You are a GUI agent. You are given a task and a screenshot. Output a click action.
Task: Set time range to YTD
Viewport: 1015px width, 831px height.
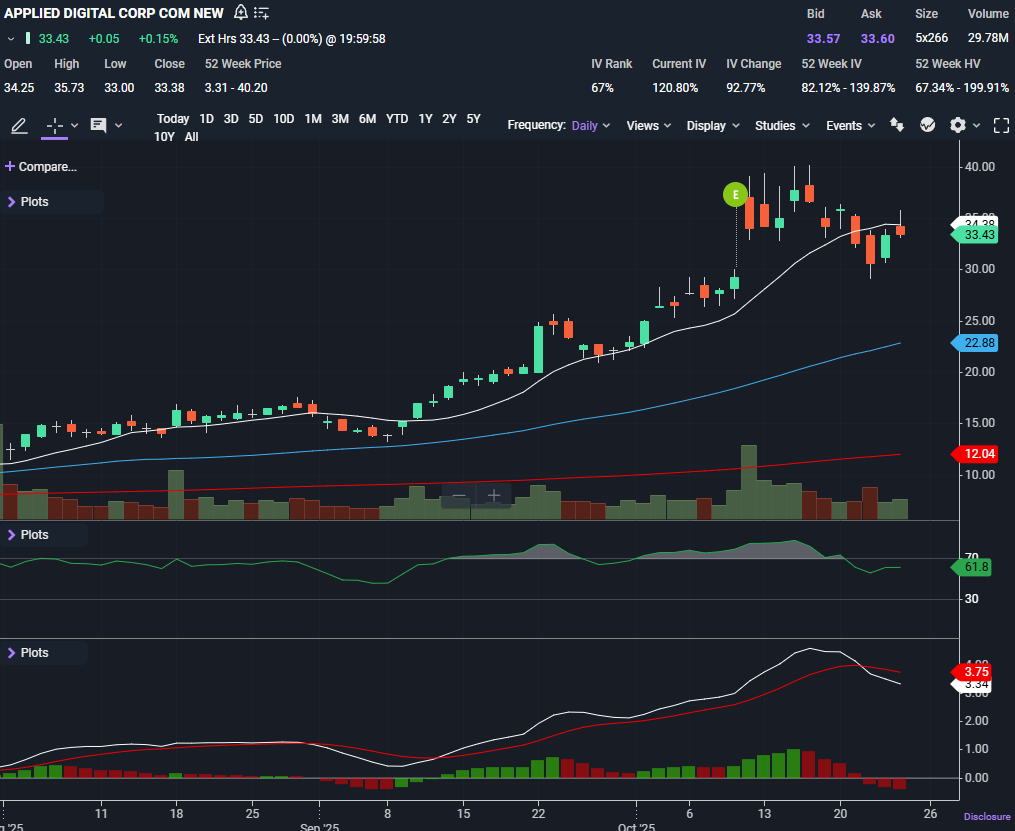point(397,118)
